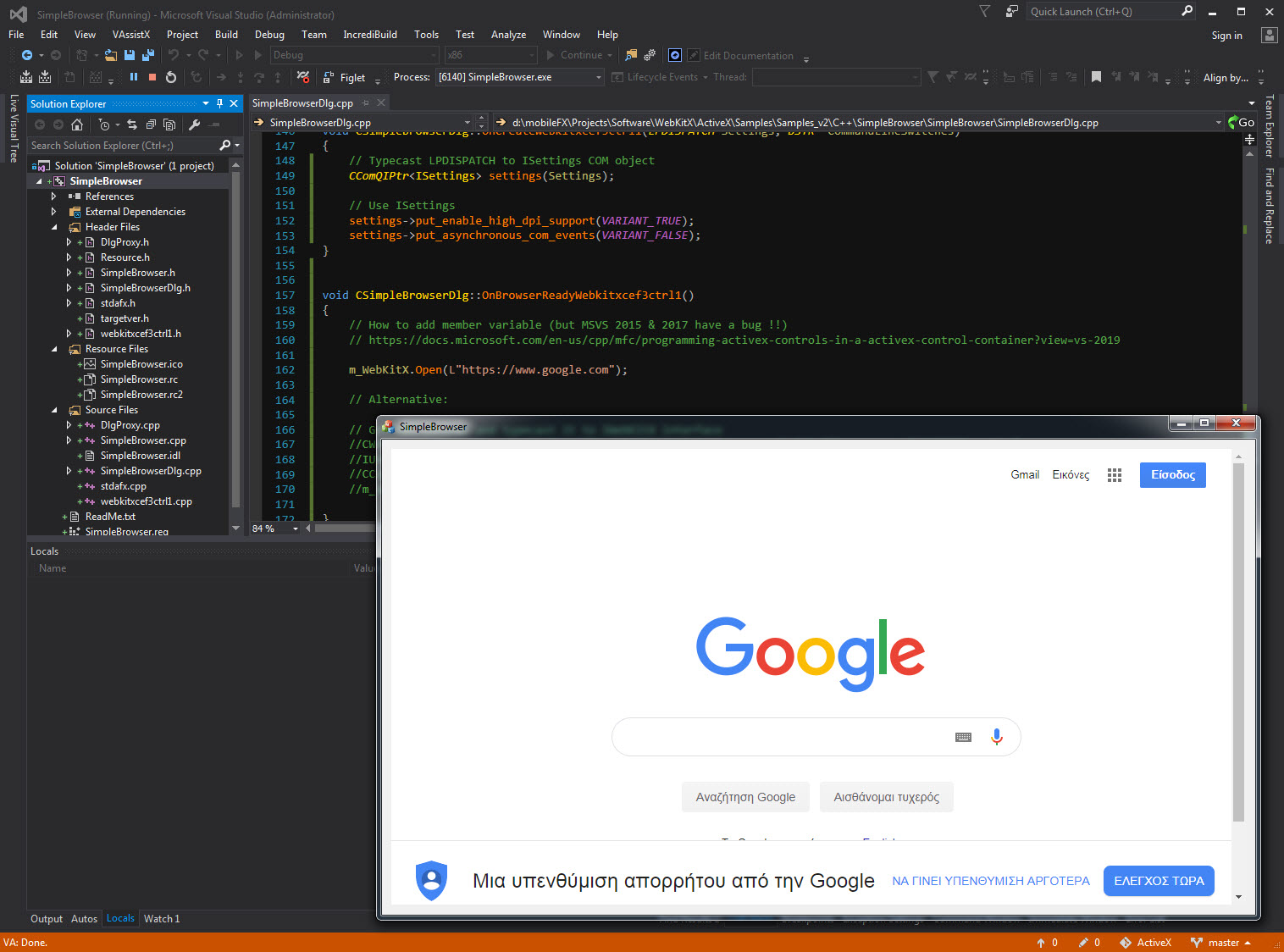Click Show All Files icon in Solution Explorer
The image size is (1284, 952).
point(169,125)
